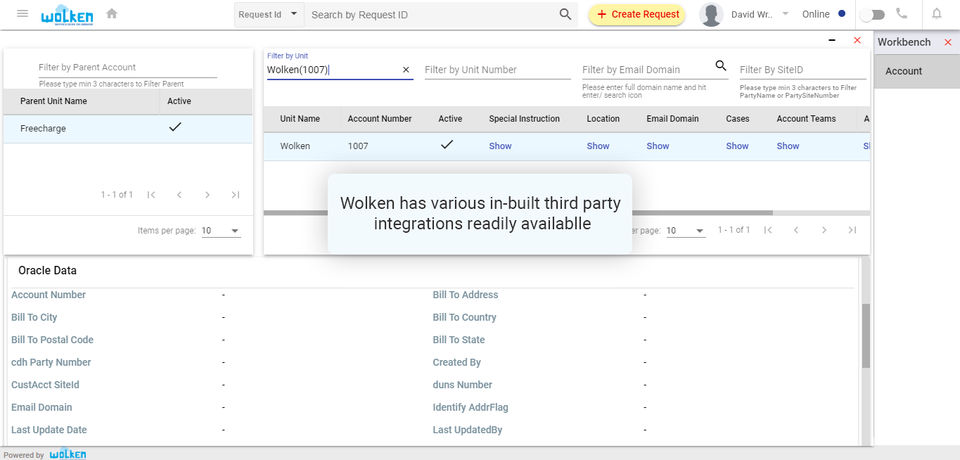
Task: Click the Oracle Data vertical scrollbar
Action: pos(866,336)
